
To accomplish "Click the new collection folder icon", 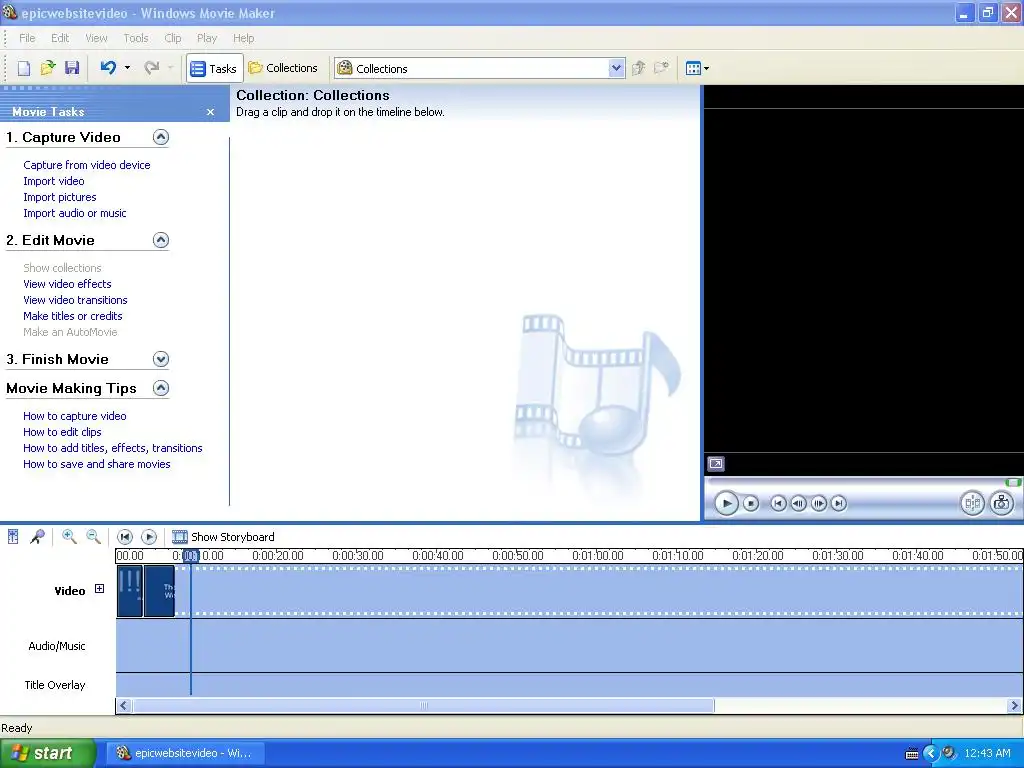I will click(x=661, y=68).
